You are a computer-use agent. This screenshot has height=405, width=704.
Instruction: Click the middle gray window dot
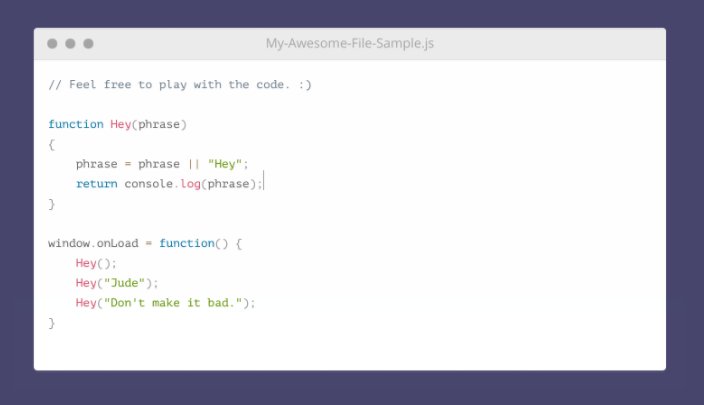pos(70,44)
